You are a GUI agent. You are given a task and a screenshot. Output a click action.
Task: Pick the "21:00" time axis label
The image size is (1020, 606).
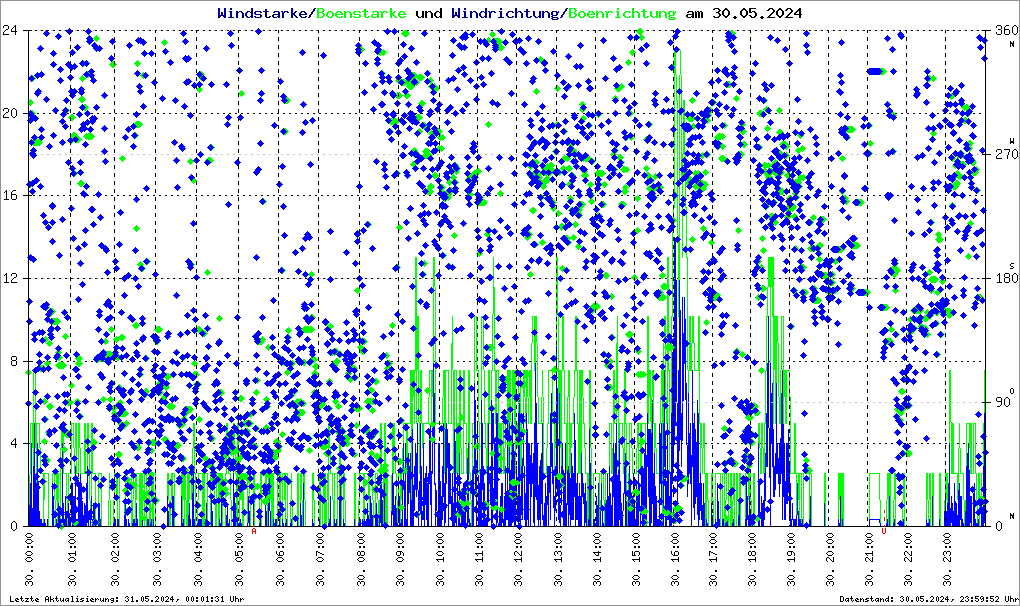pyautogui.click(x=868, y=559)
